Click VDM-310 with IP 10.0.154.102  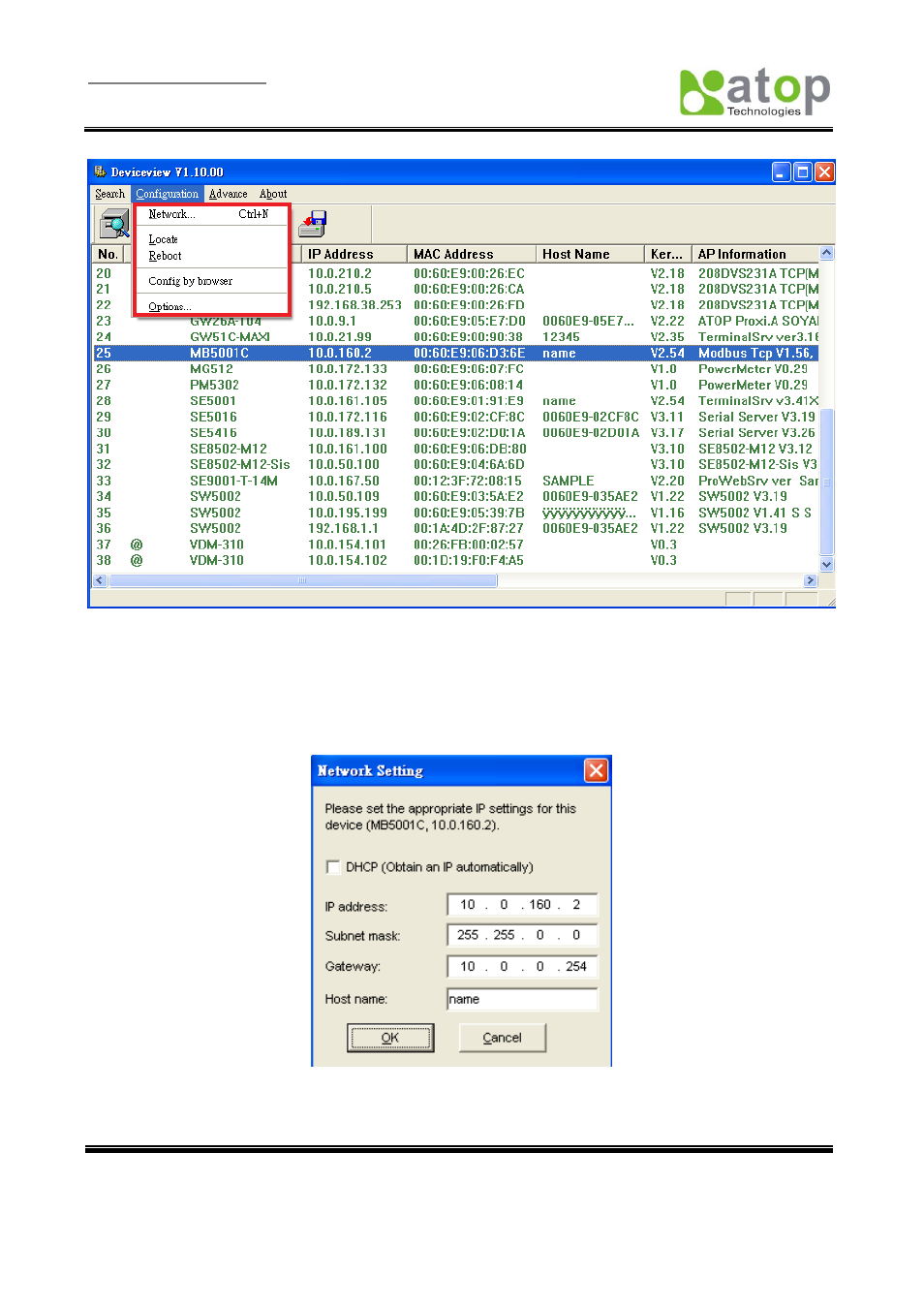click(x=217, y=560)
